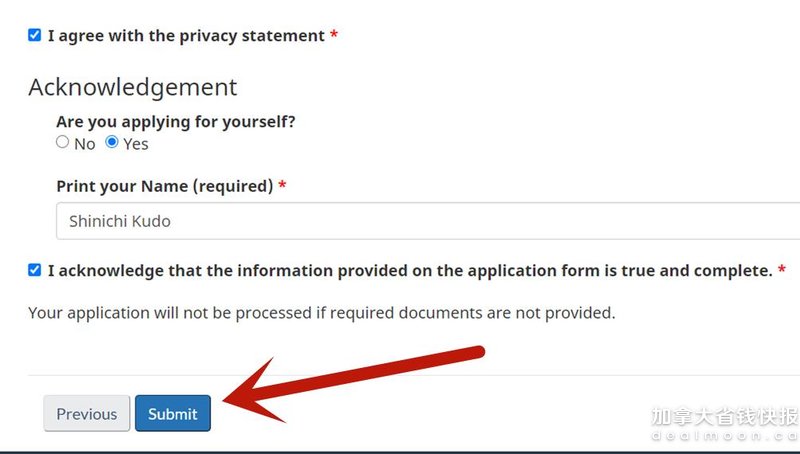Click the red asterisk beside Print your Name
This screenshot has width=800, height=454.
(282, 186)
